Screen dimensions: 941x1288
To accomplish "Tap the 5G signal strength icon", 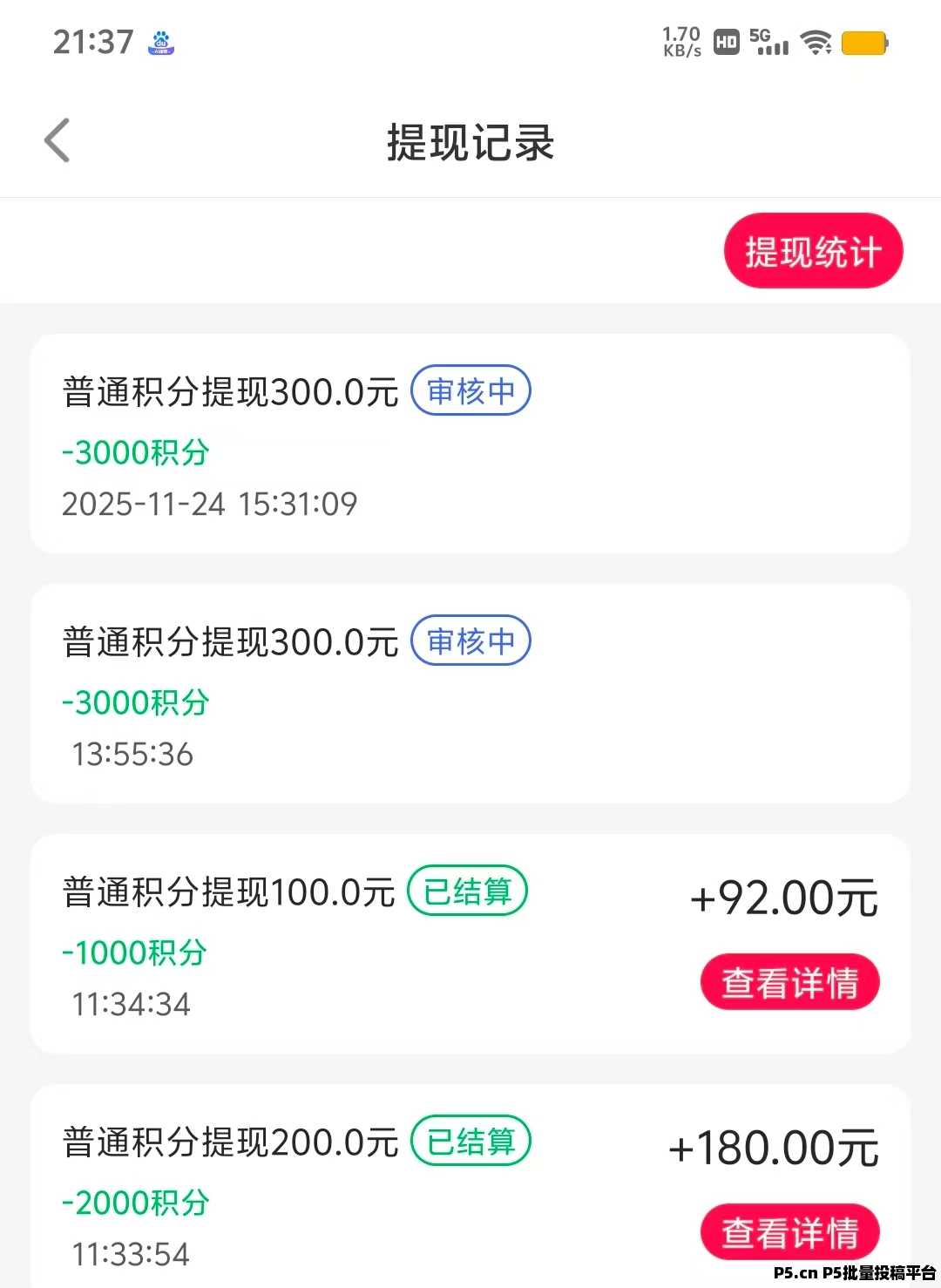I will (768, 42).
